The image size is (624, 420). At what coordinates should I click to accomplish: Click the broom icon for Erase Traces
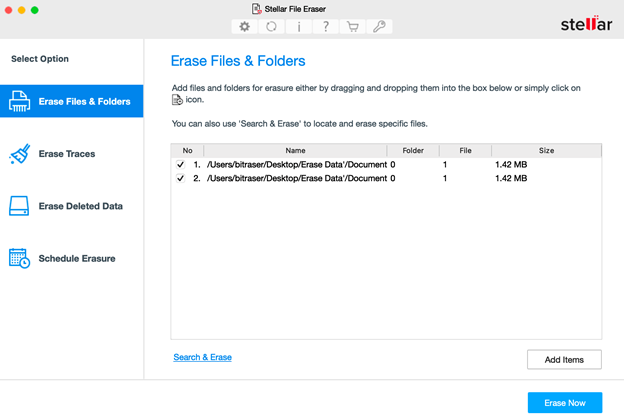[20, 154]
